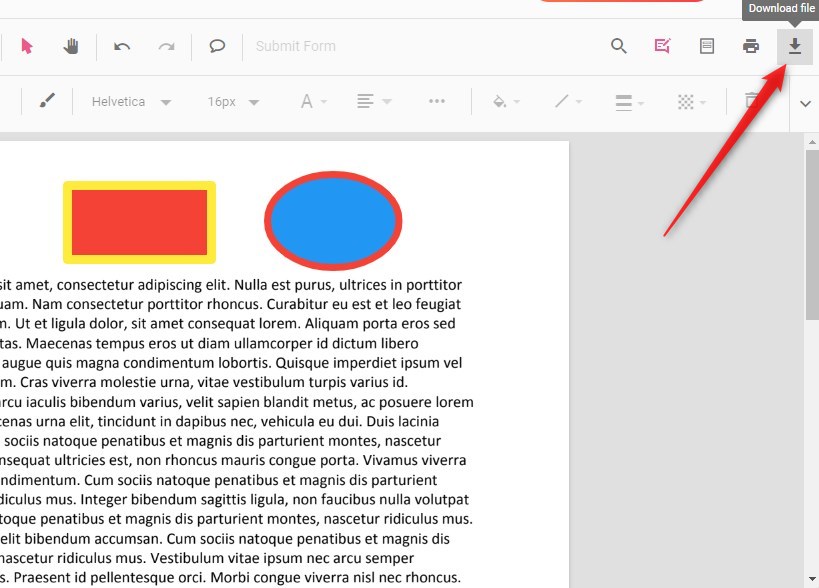Open the font color picker
Image resolution: width=819 pixels, height=588 pixels.
click(x=311, y=101)
